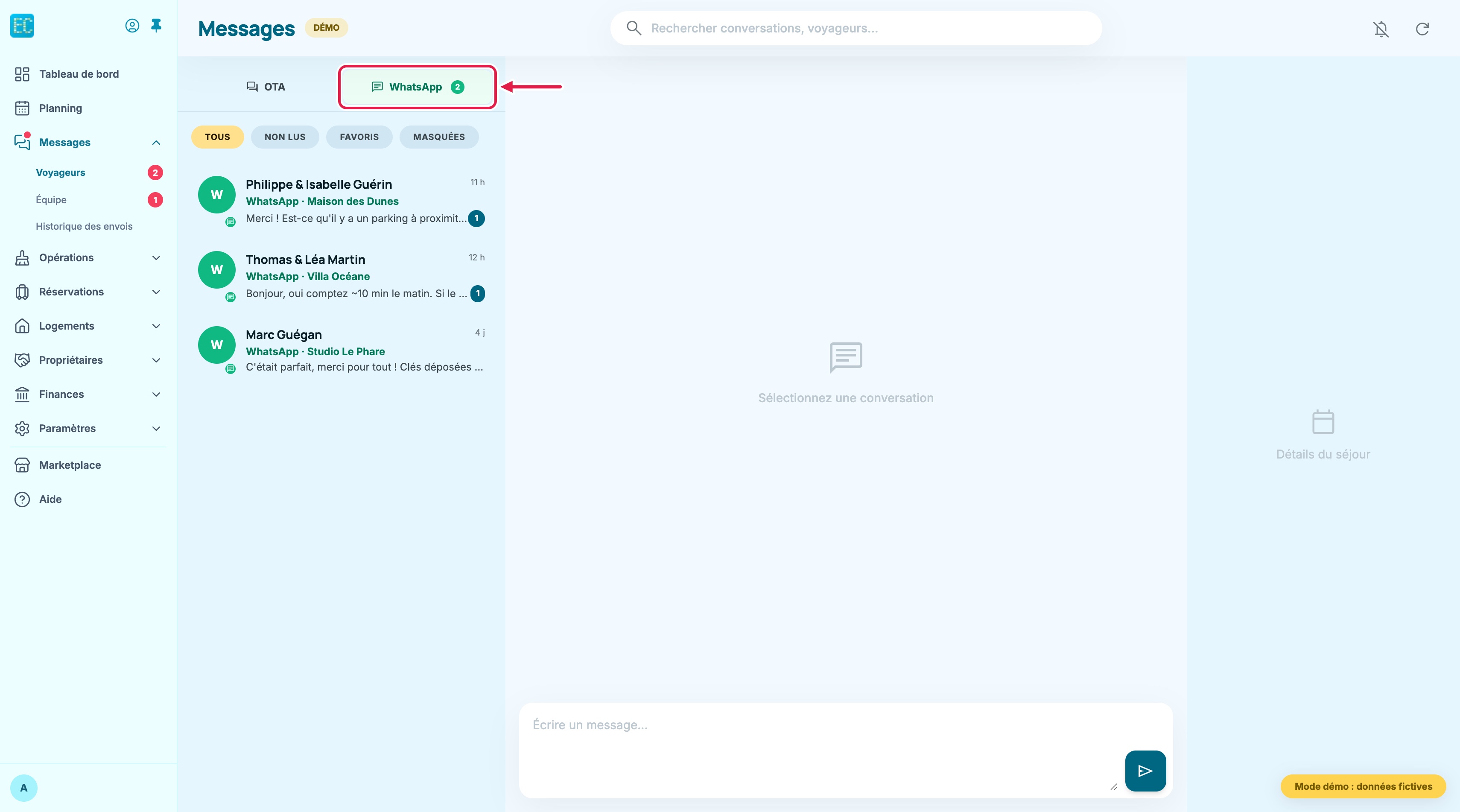This screenshot has width=1460, height=812.
Task: Expand the Logements menu chevron
Action: [156, 326]
